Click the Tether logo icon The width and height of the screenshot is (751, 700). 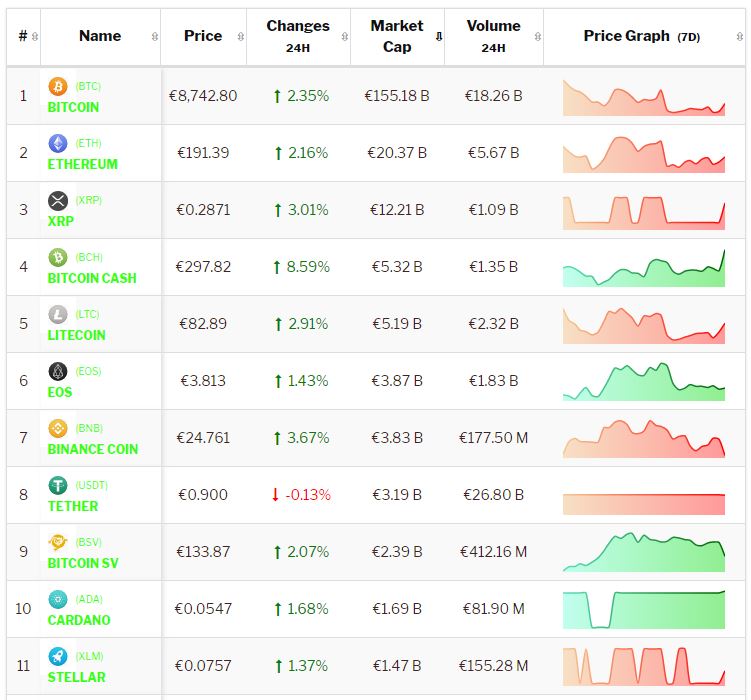point(58,486)
